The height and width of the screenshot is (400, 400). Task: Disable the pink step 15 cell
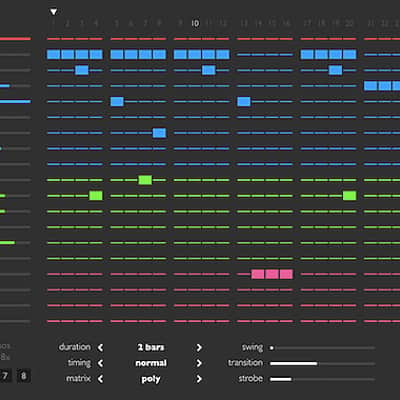pos(272,274)
